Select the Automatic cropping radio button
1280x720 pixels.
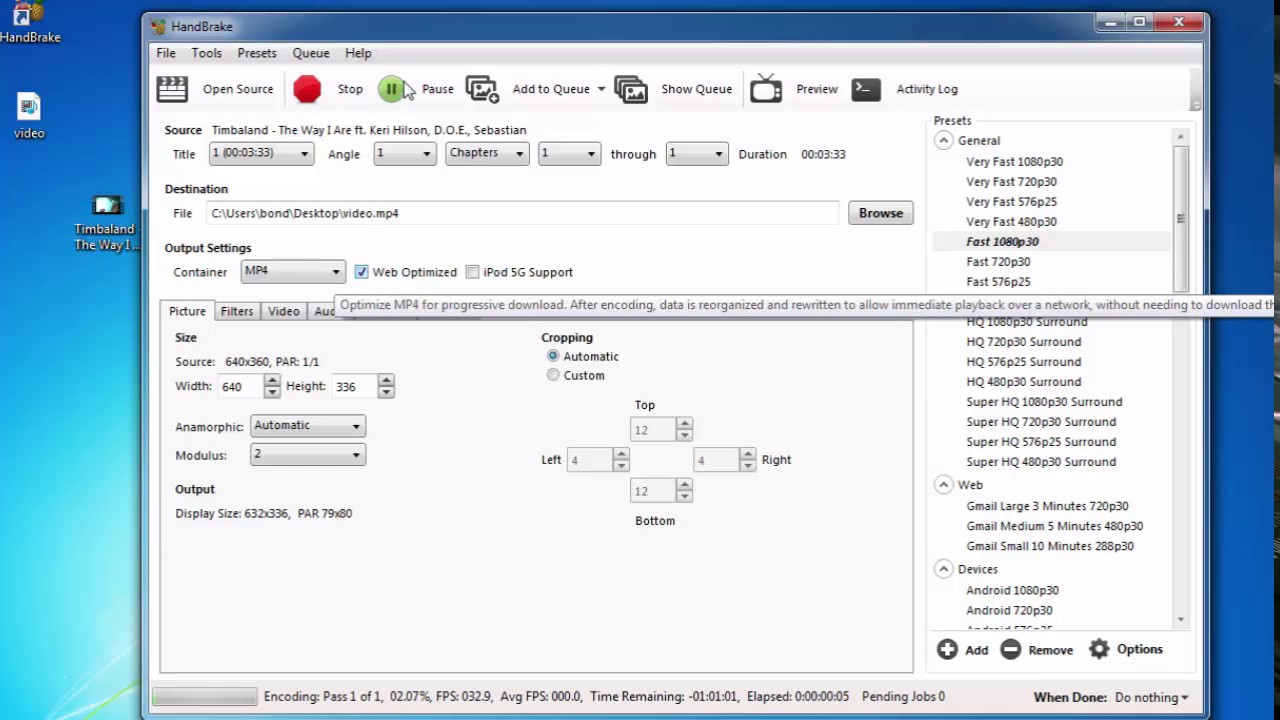coord(553,356)
